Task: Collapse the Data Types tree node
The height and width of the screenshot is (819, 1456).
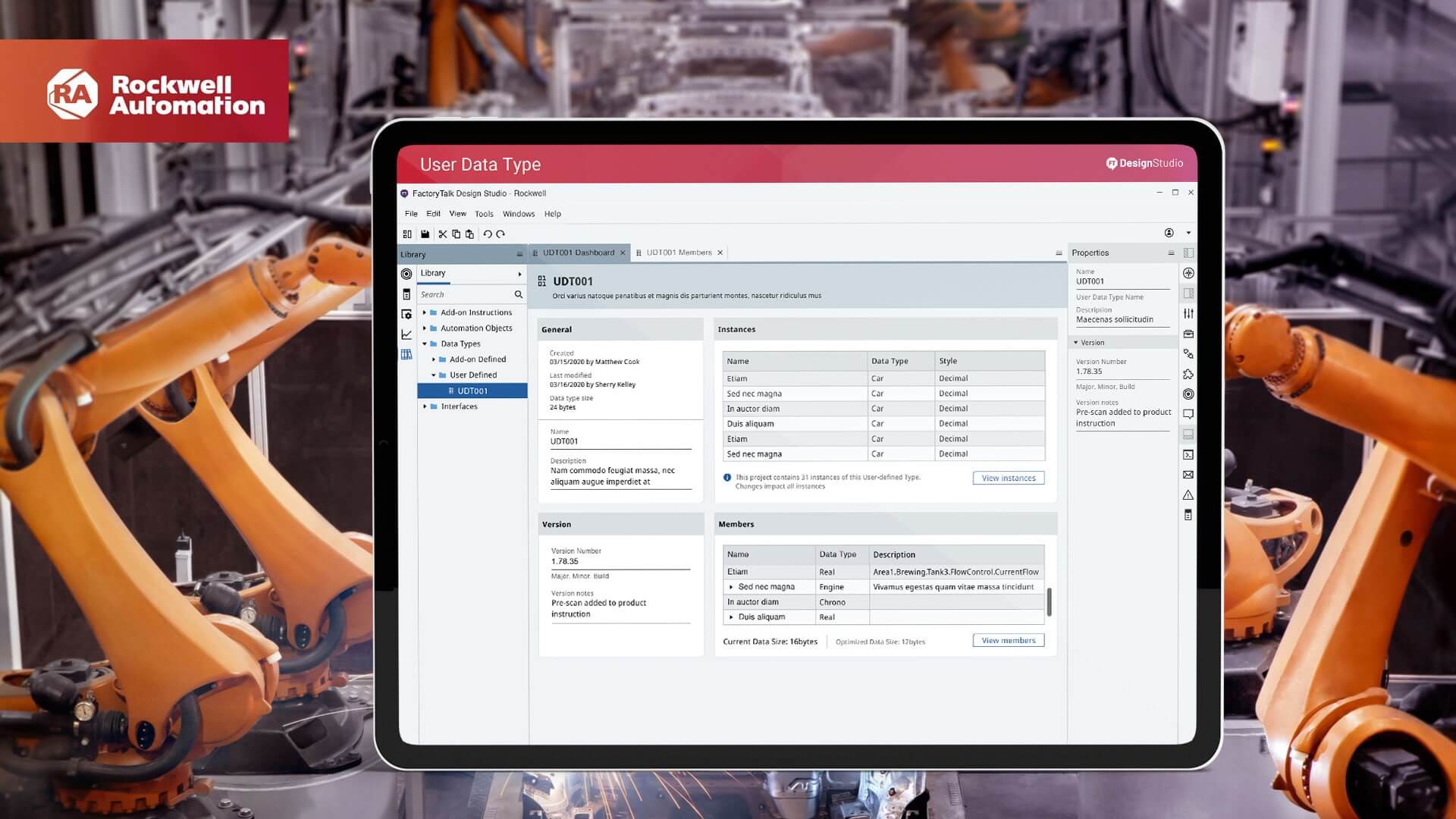Action: point(425,344)
